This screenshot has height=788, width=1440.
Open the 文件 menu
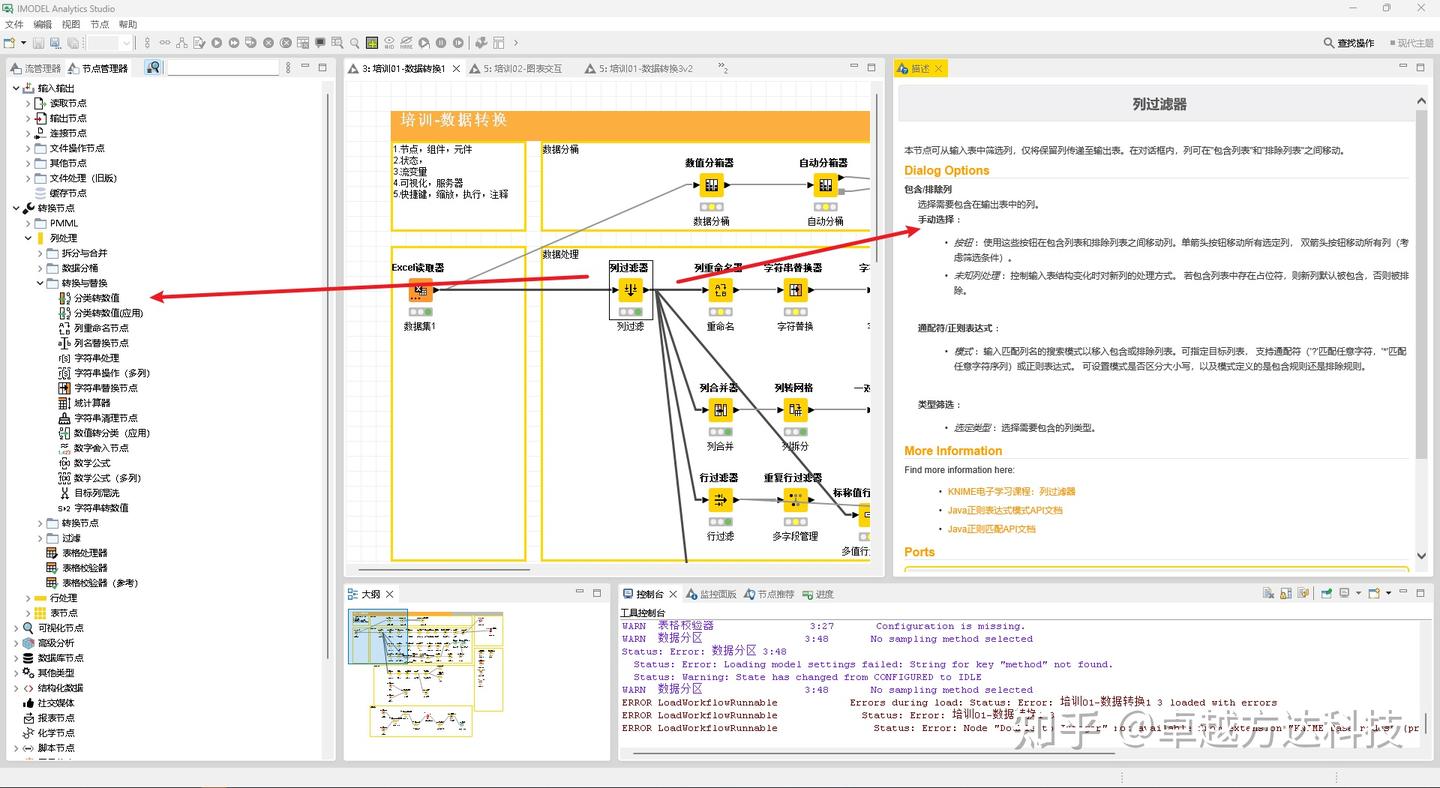14,24
